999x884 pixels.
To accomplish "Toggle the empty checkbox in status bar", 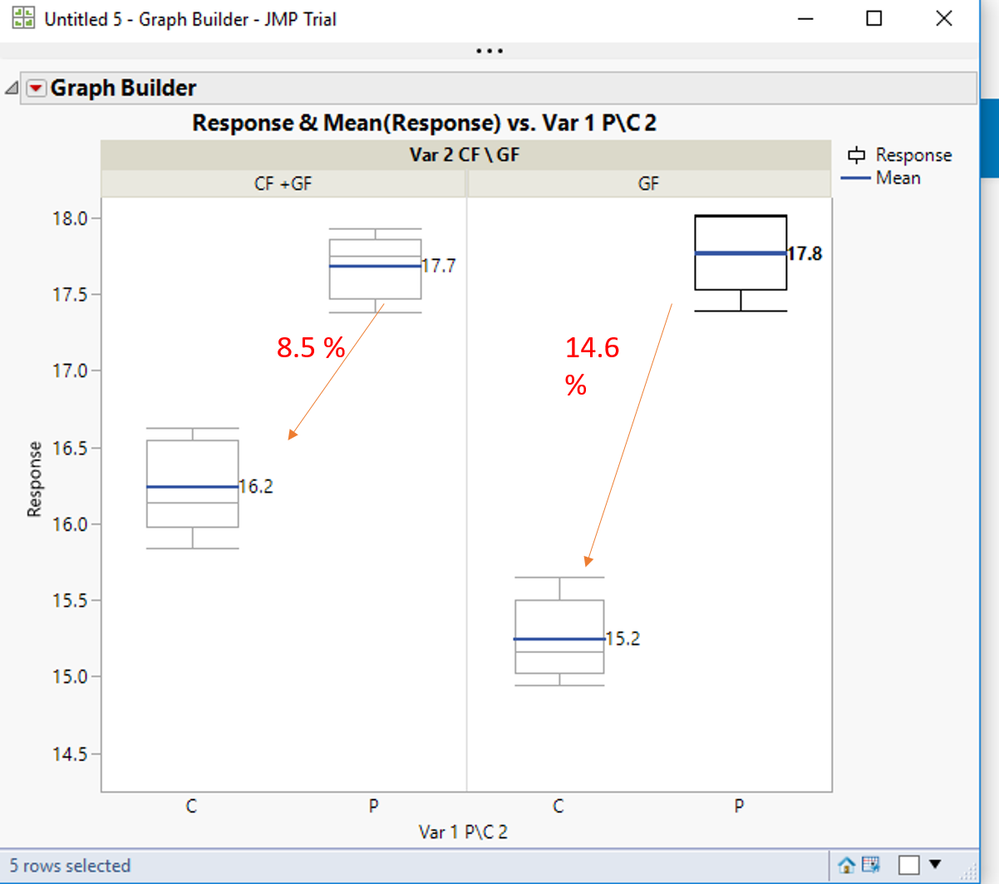I will 909,865.
